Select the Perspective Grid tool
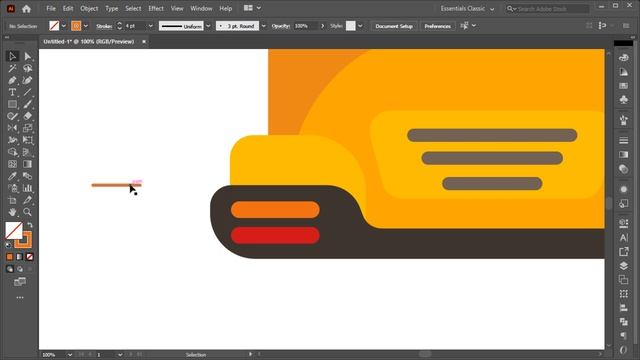640x360 pixels. [x=27, y=152]
